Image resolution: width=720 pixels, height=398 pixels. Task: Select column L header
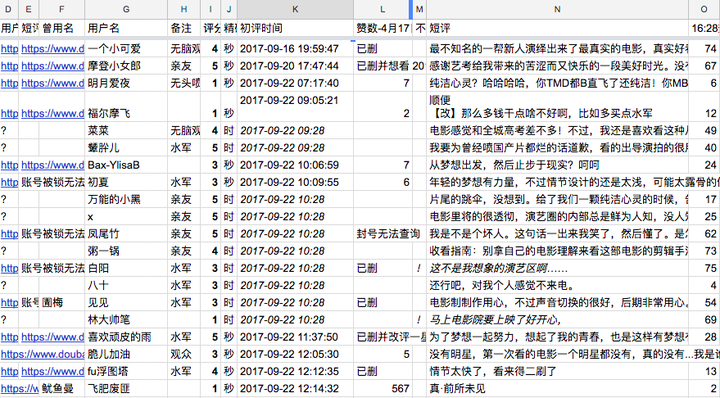[x=382, y=9]
